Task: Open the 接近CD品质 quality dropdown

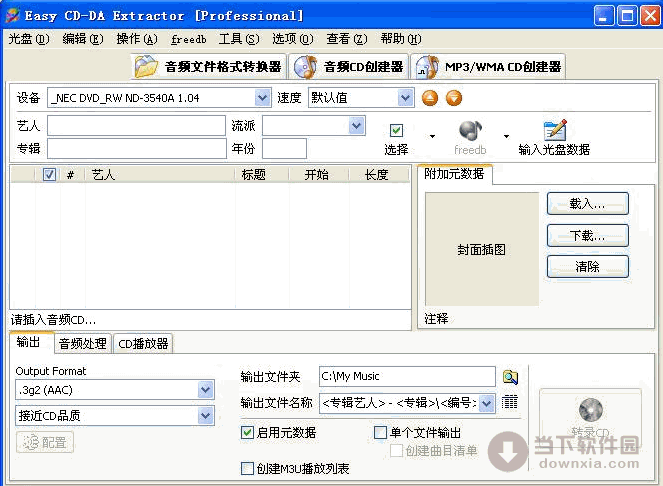Action: [205, 415]
